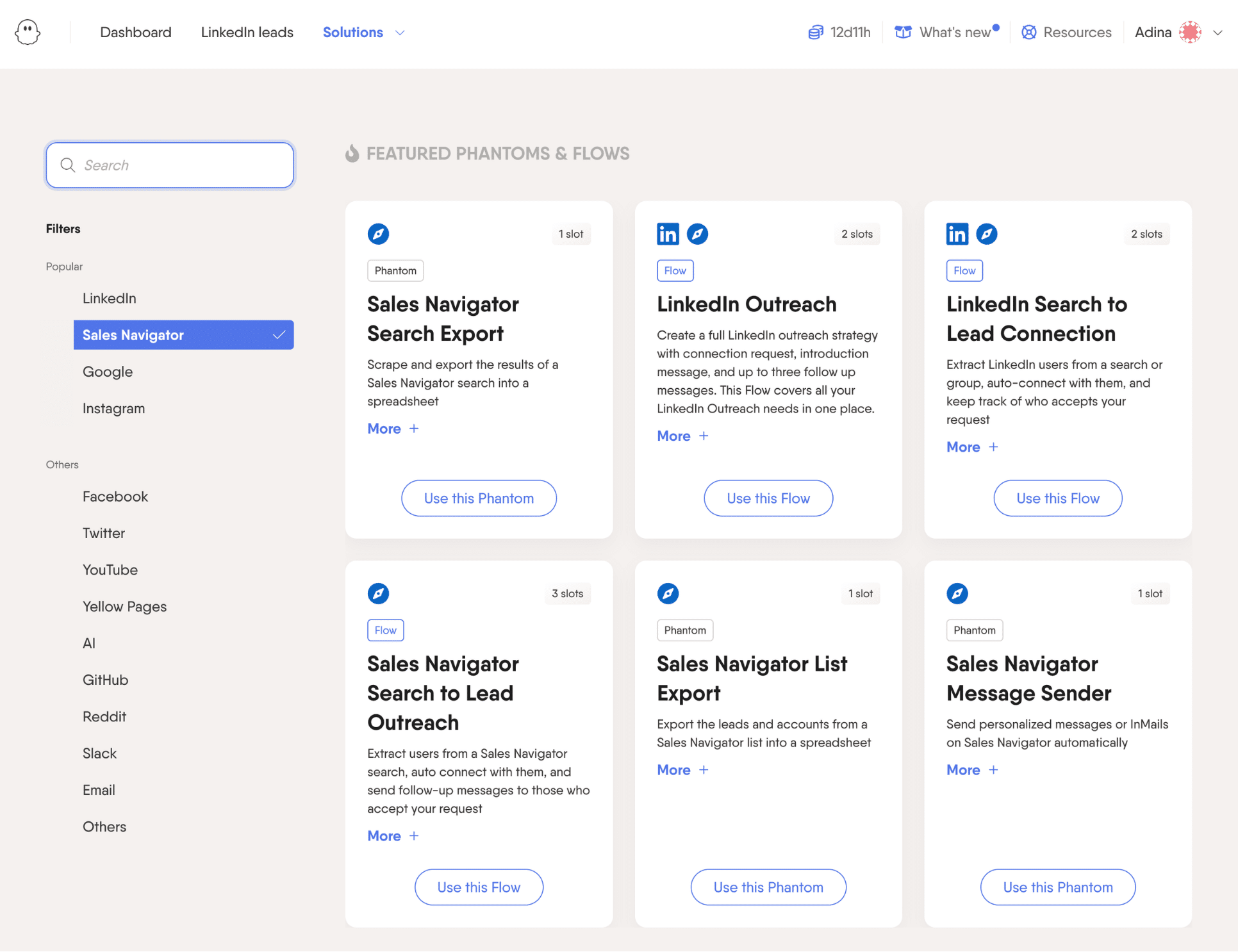Go to the Dashboard tab
This screenshot has width=1238, height=952.
pos(136,32)
